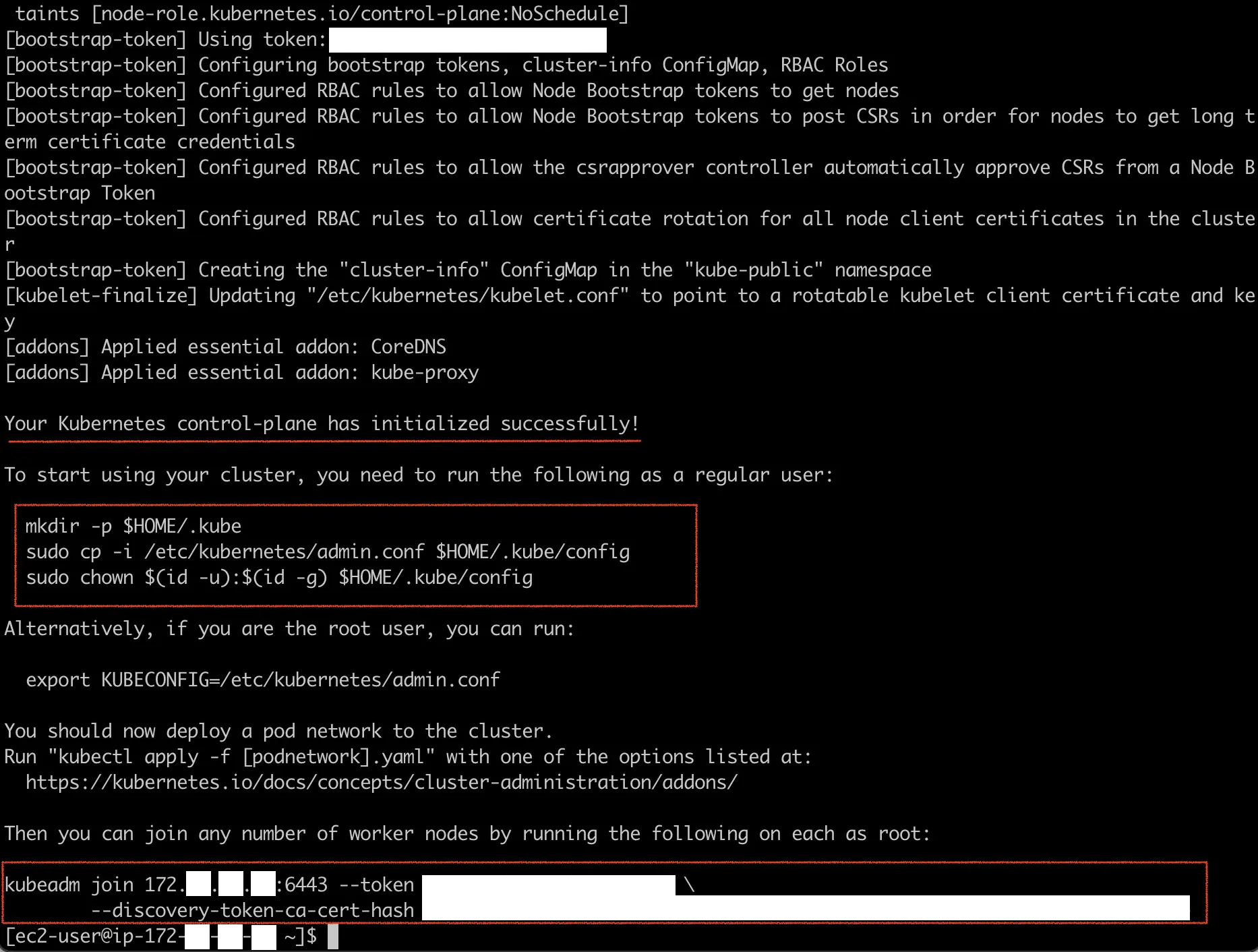1258x952 pixels.
Task: Click the '--discovery-token-ca-cert-hash' option text
Action: pos(252,910)
